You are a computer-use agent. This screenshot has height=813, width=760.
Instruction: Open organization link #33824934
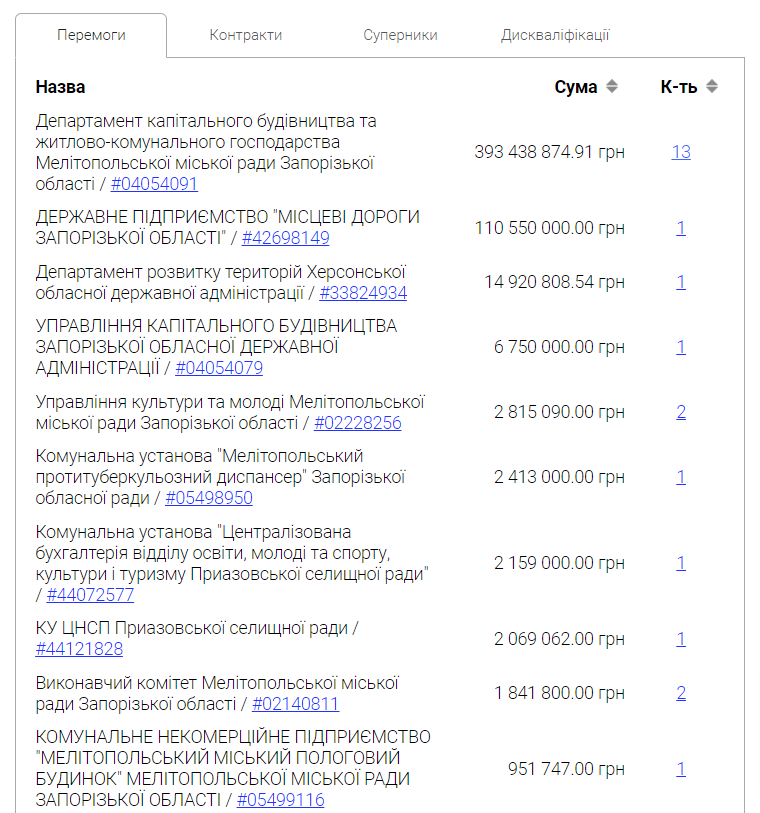(x=363, y=293)
